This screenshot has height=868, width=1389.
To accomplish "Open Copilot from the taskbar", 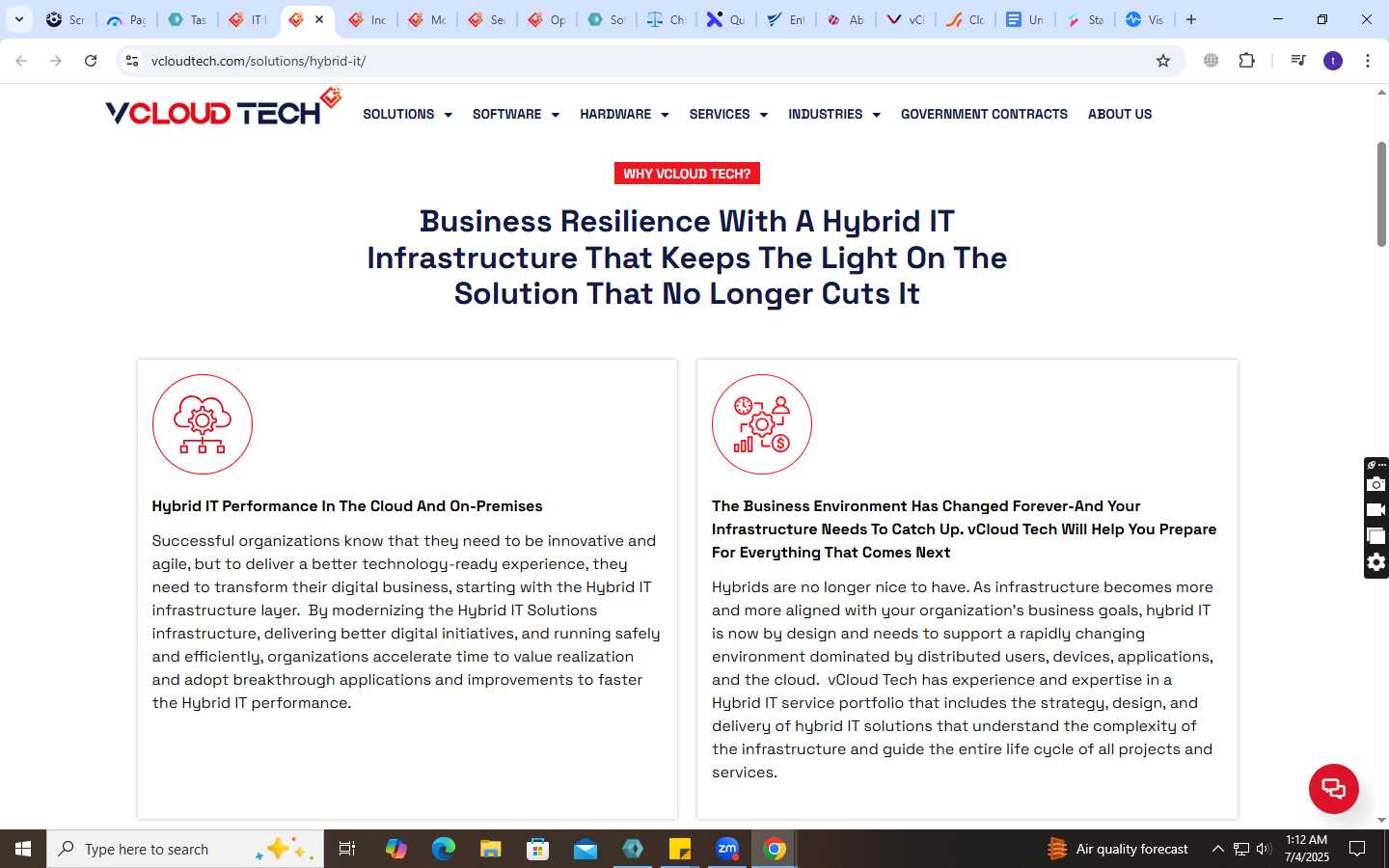I will click(x=395, y=849).
